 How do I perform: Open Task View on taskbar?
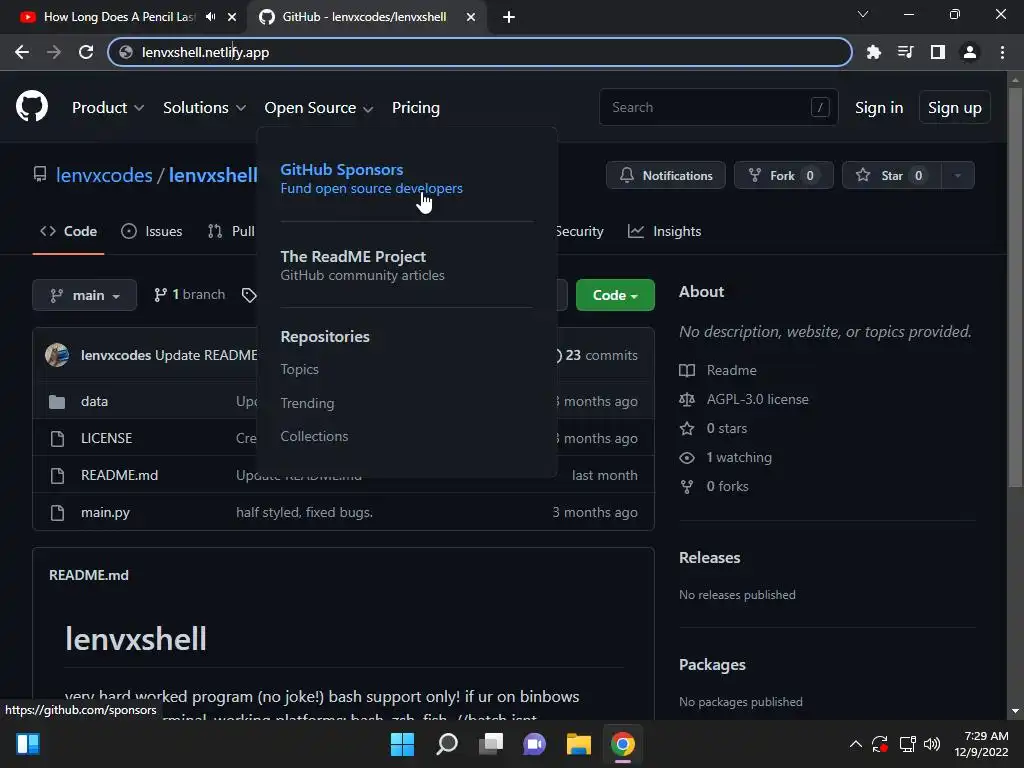click(491, 744)
